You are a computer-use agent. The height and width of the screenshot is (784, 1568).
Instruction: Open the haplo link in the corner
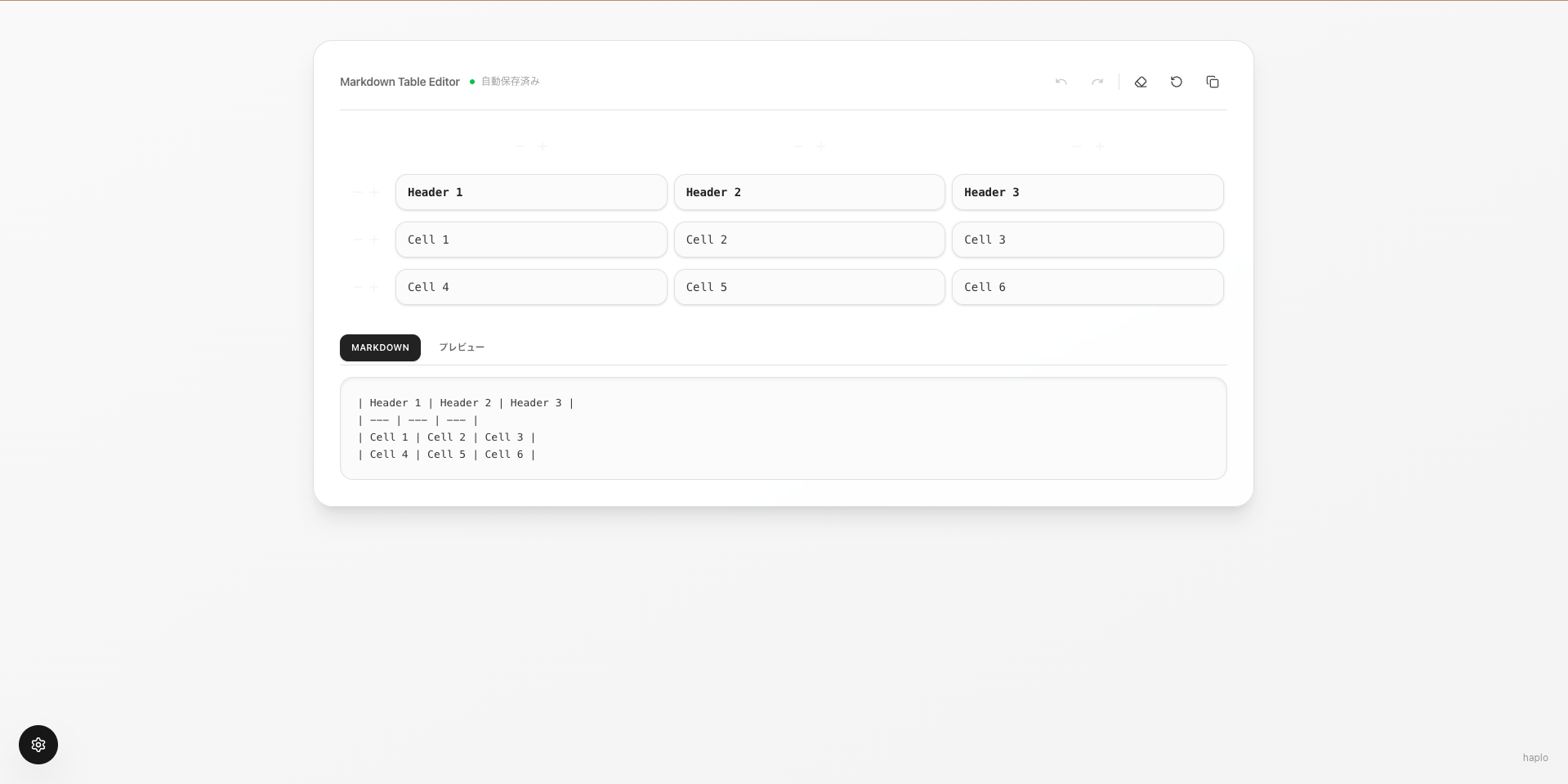1534,758
